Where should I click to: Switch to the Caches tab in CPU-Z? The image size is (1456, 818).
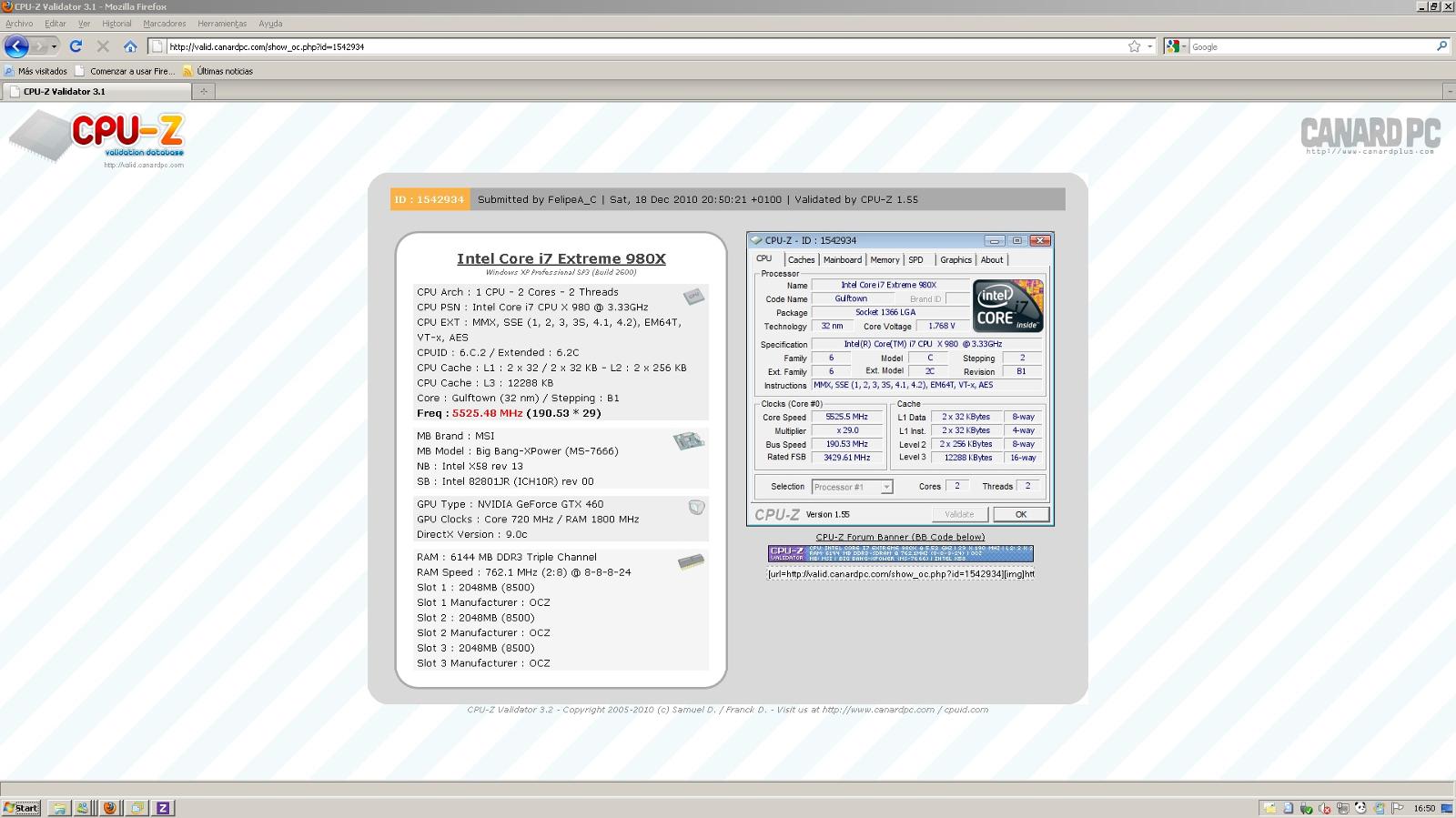pos(801,260)
